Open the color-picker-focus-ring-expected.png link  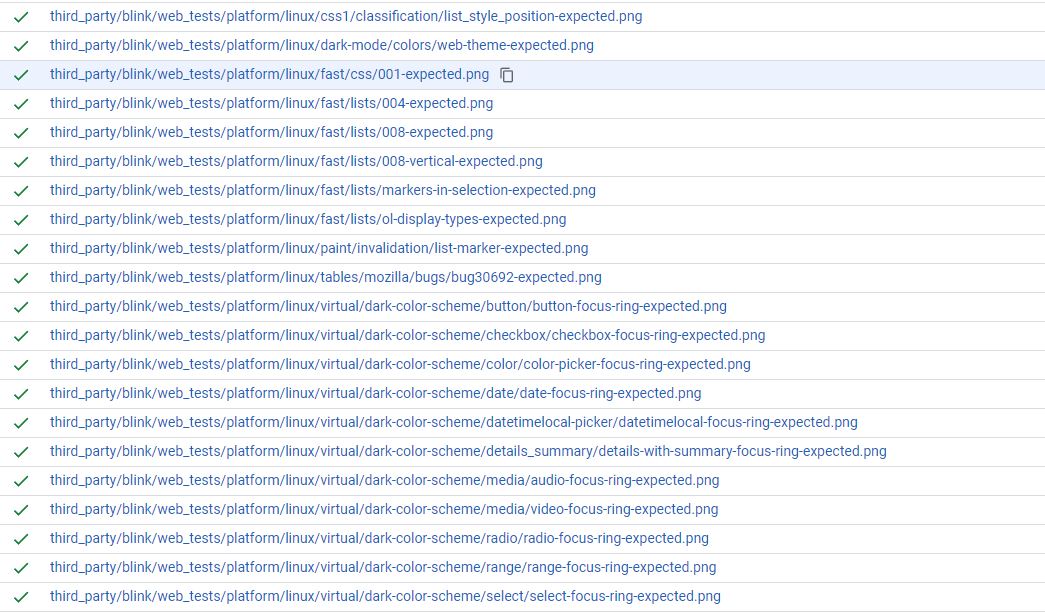(398, 364)
